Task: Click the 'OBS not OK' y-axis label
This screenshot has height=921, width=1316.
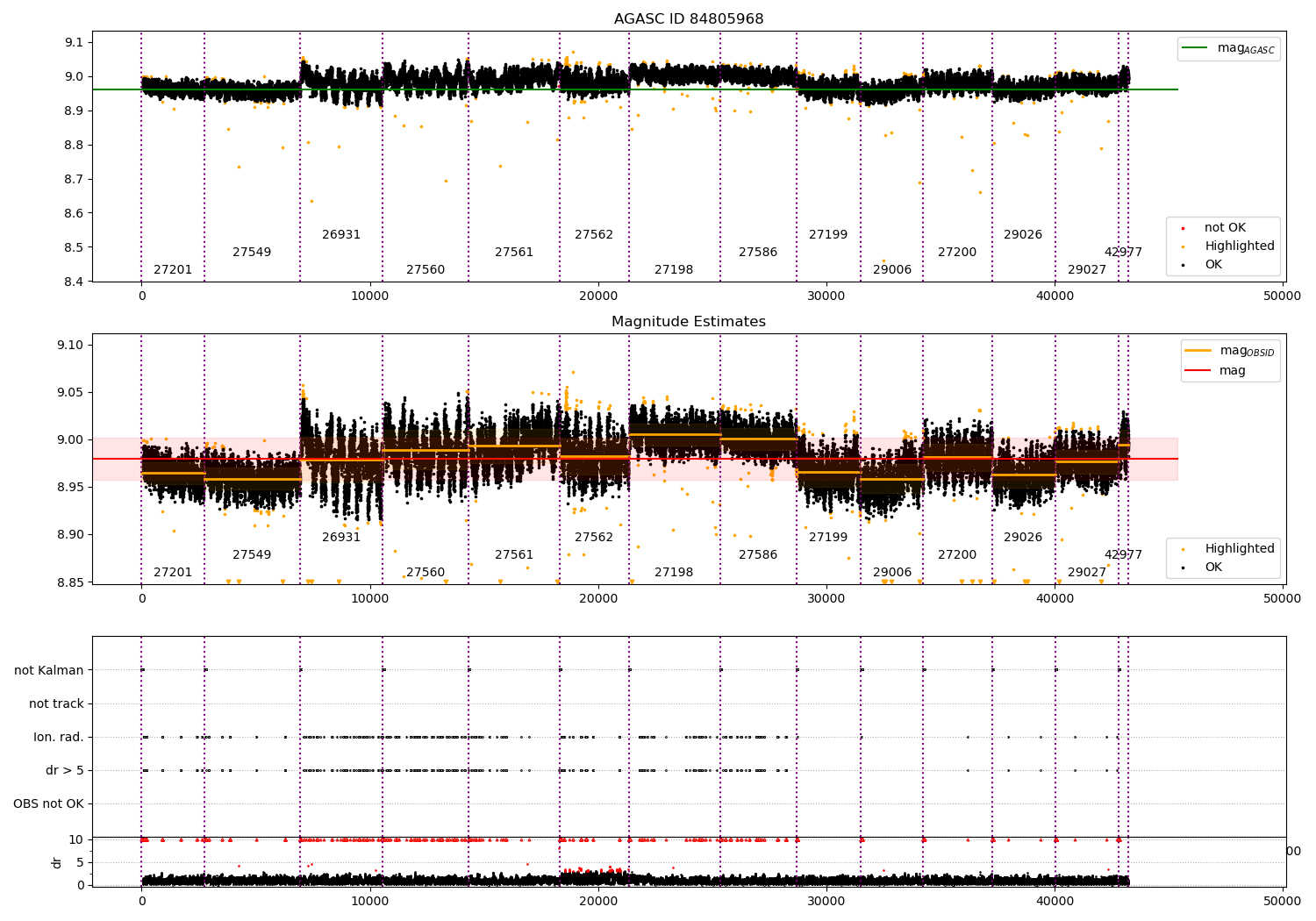Action: coord(48,803)
